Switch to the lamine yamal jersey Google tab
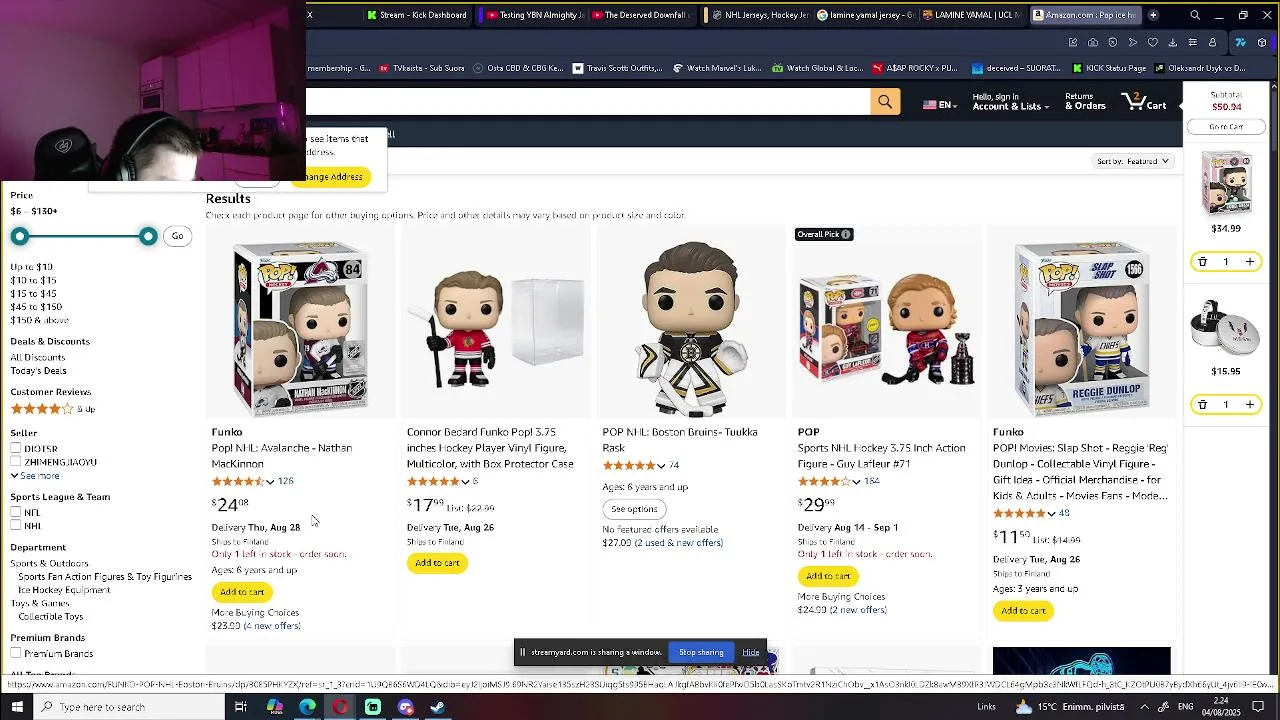The image size is (1280, 720). coord(866,15)
